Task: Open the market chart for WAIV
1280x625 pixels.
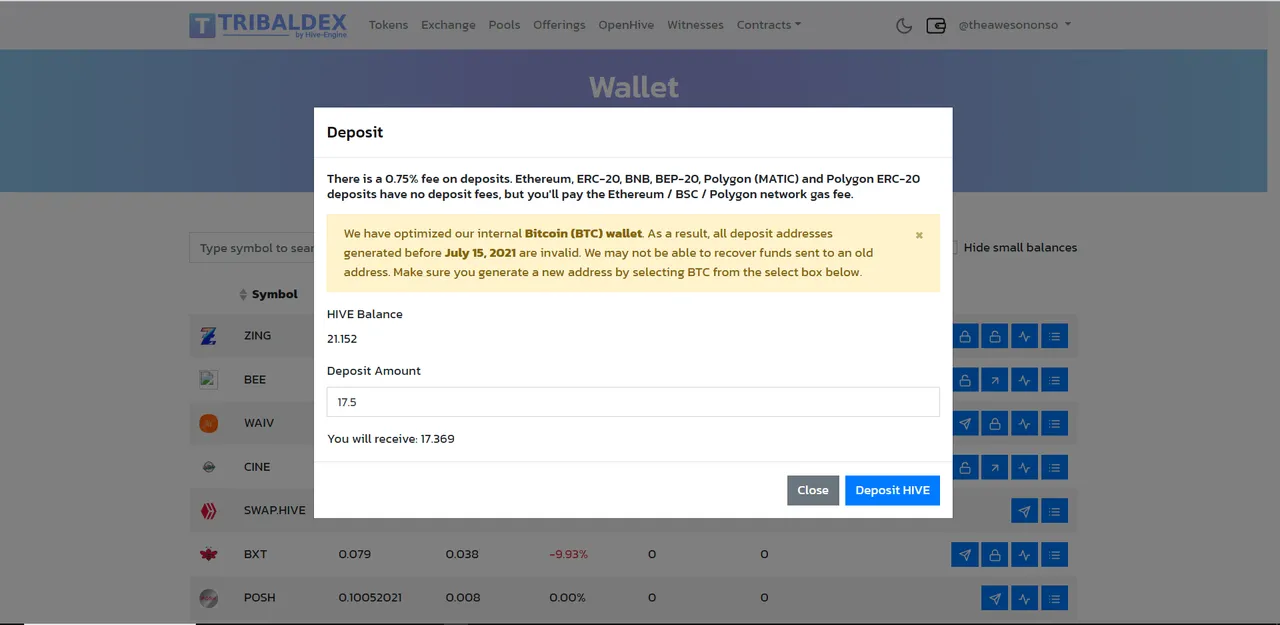Action: click(x=1024, y=423)
